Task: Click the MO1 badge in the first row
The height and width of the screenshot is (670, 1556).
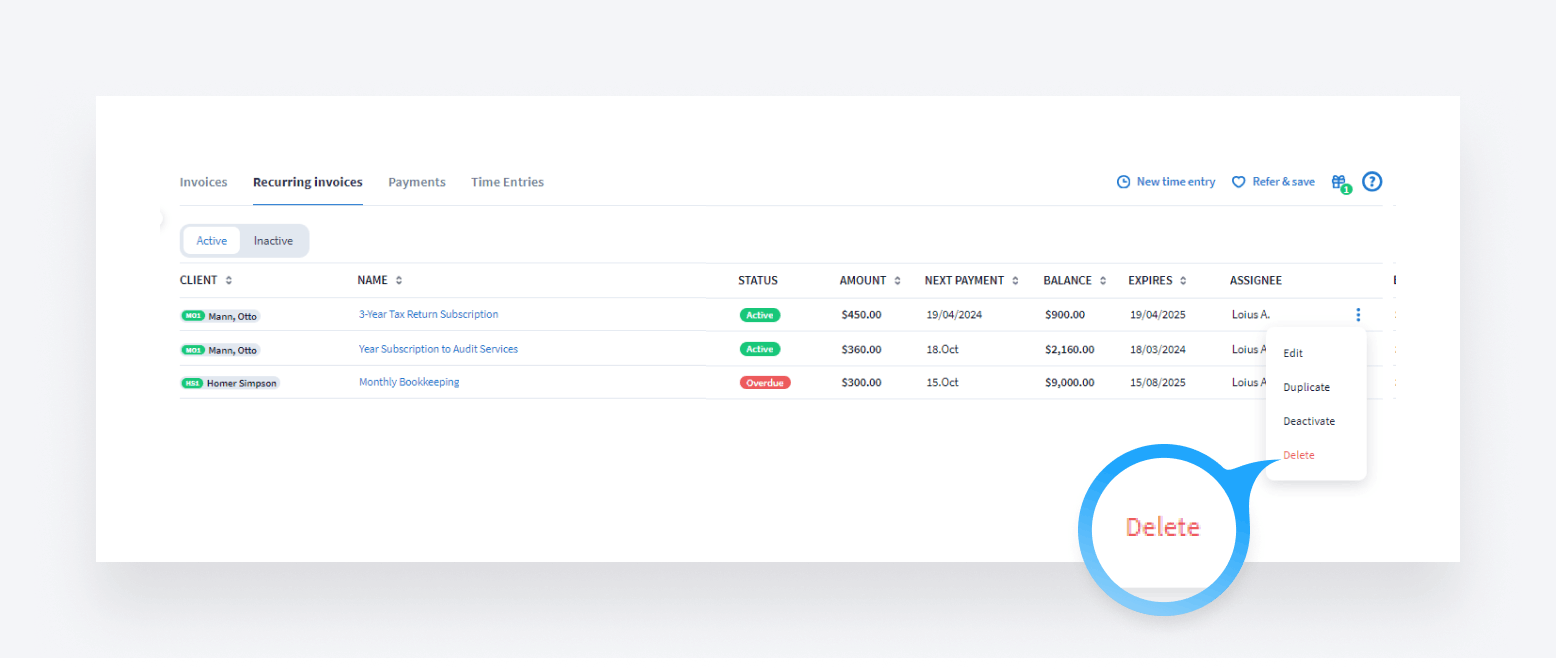Action: coord(193,316)
